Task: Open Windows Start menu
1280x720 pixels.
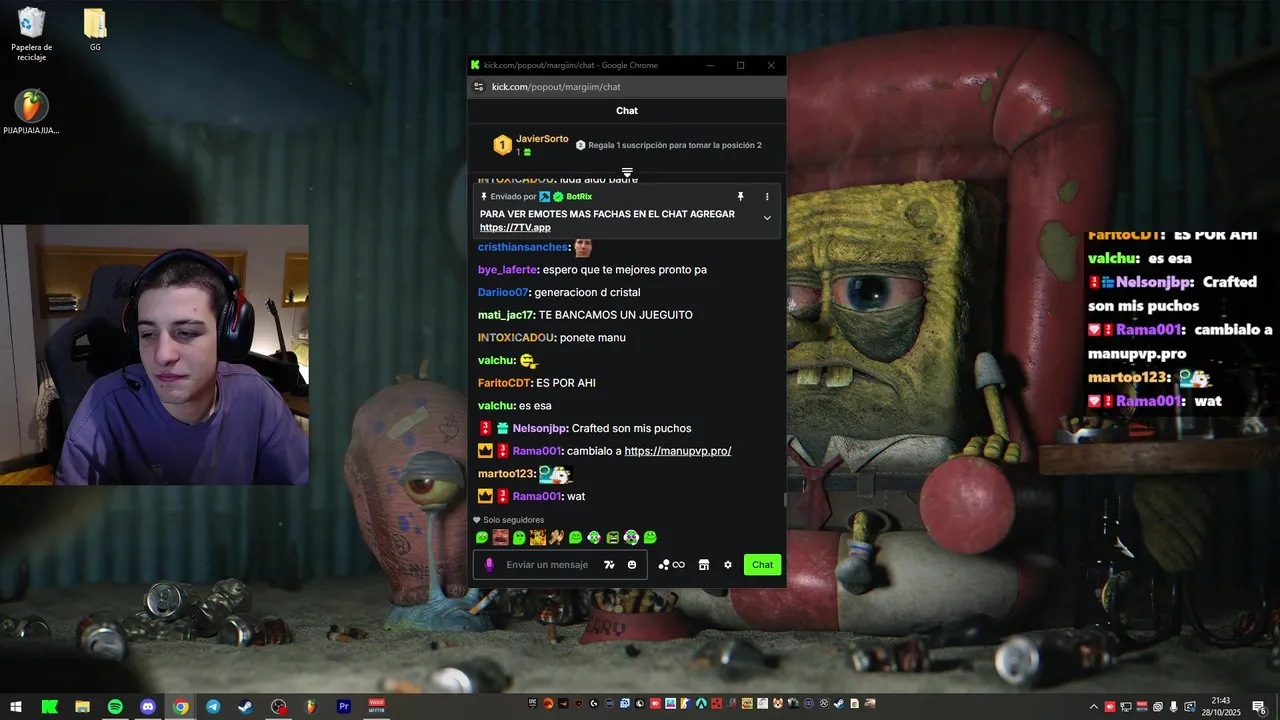Action: (16, 707)
